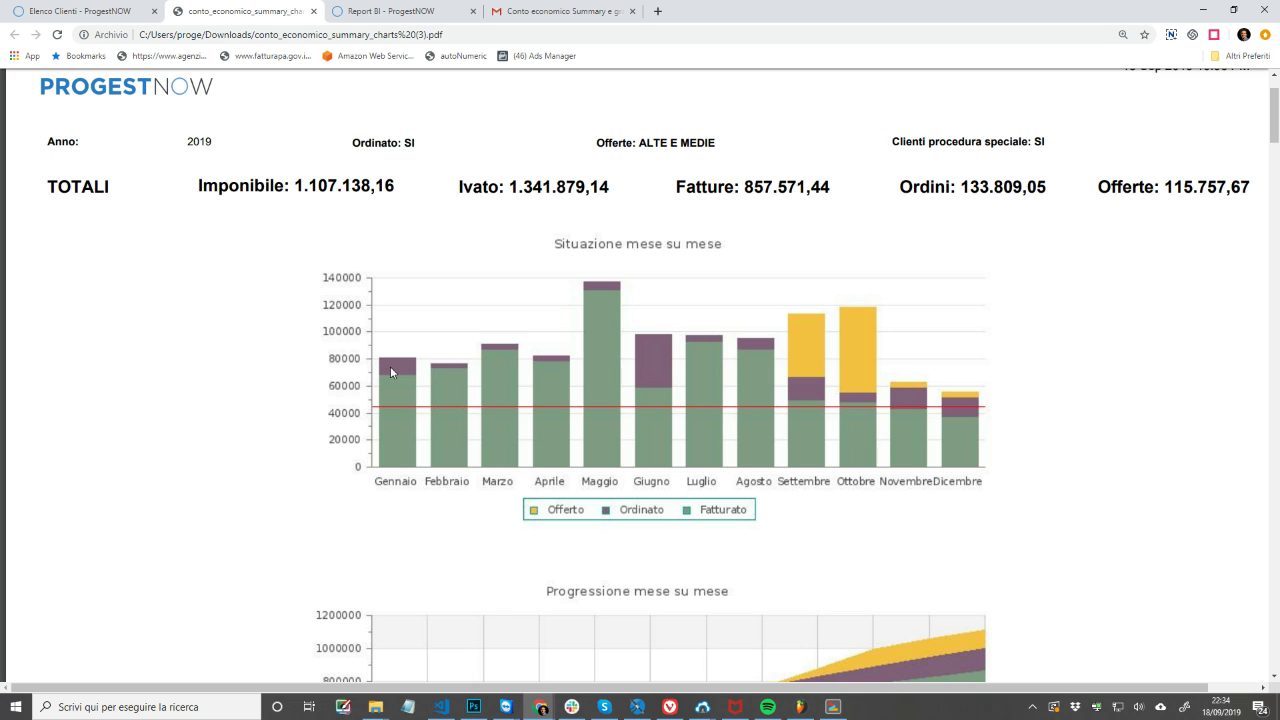
Task: Open Photoshop from the taskbar
Action: click(474, 706)
